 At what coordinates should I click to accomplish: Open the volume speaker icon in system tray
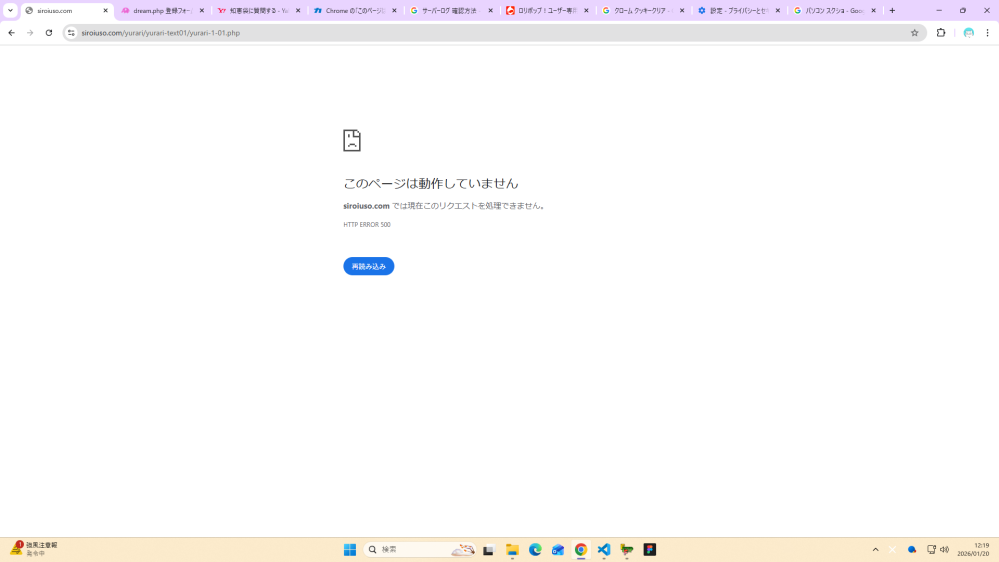tap(944, 550)
